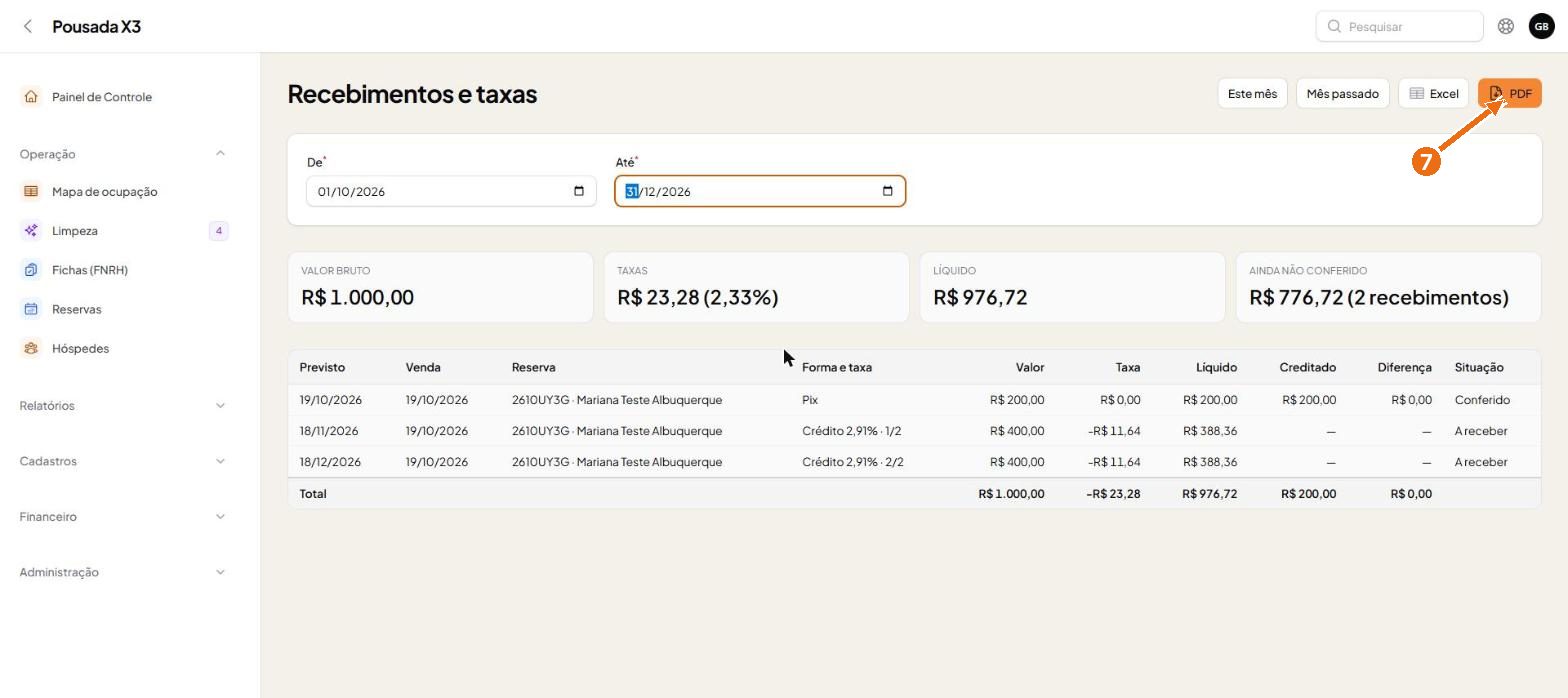Export the report as PDF

[x=1510, y=93]
